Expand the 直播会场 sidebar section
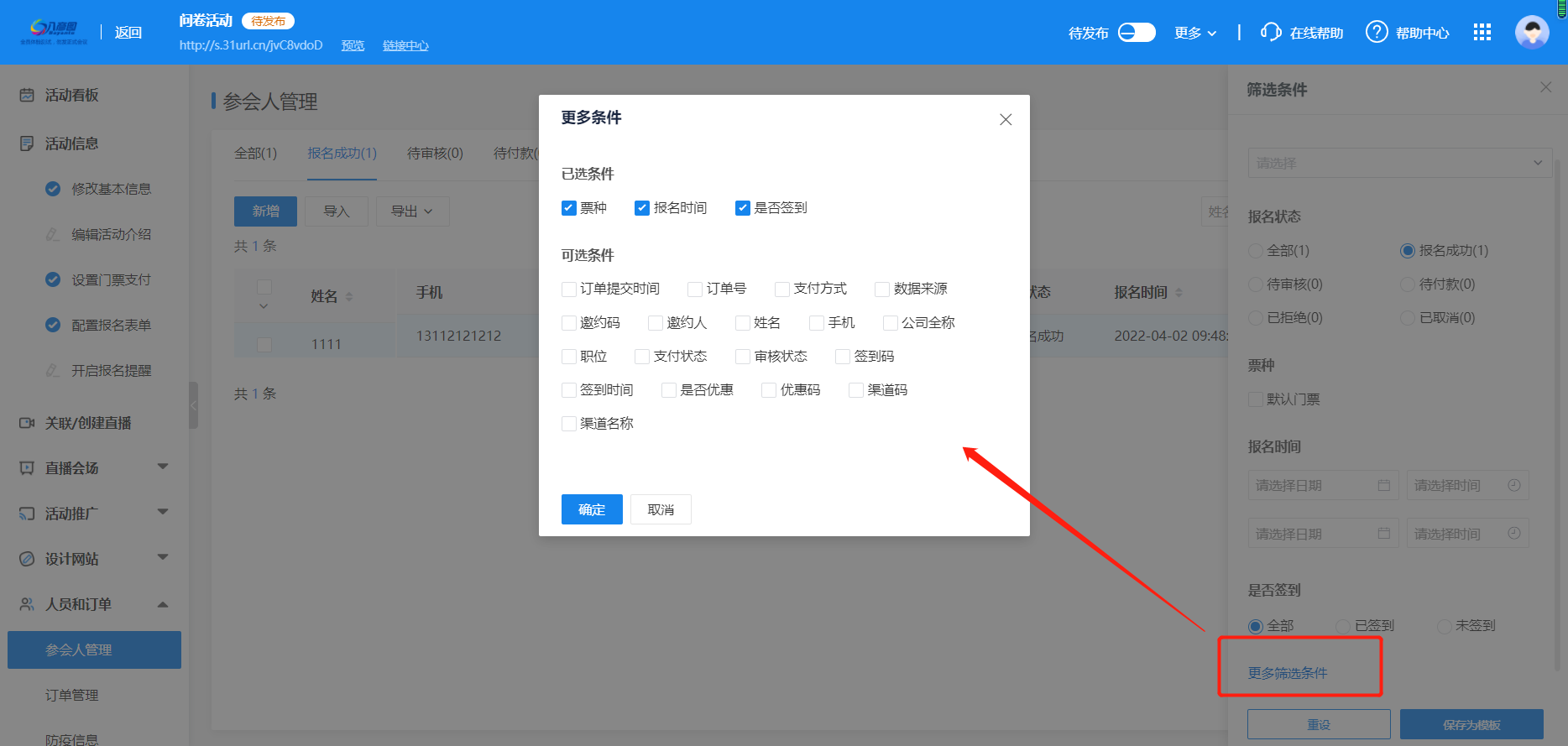The height and width of the screenshot is (746, 1568). coord(163,467)
